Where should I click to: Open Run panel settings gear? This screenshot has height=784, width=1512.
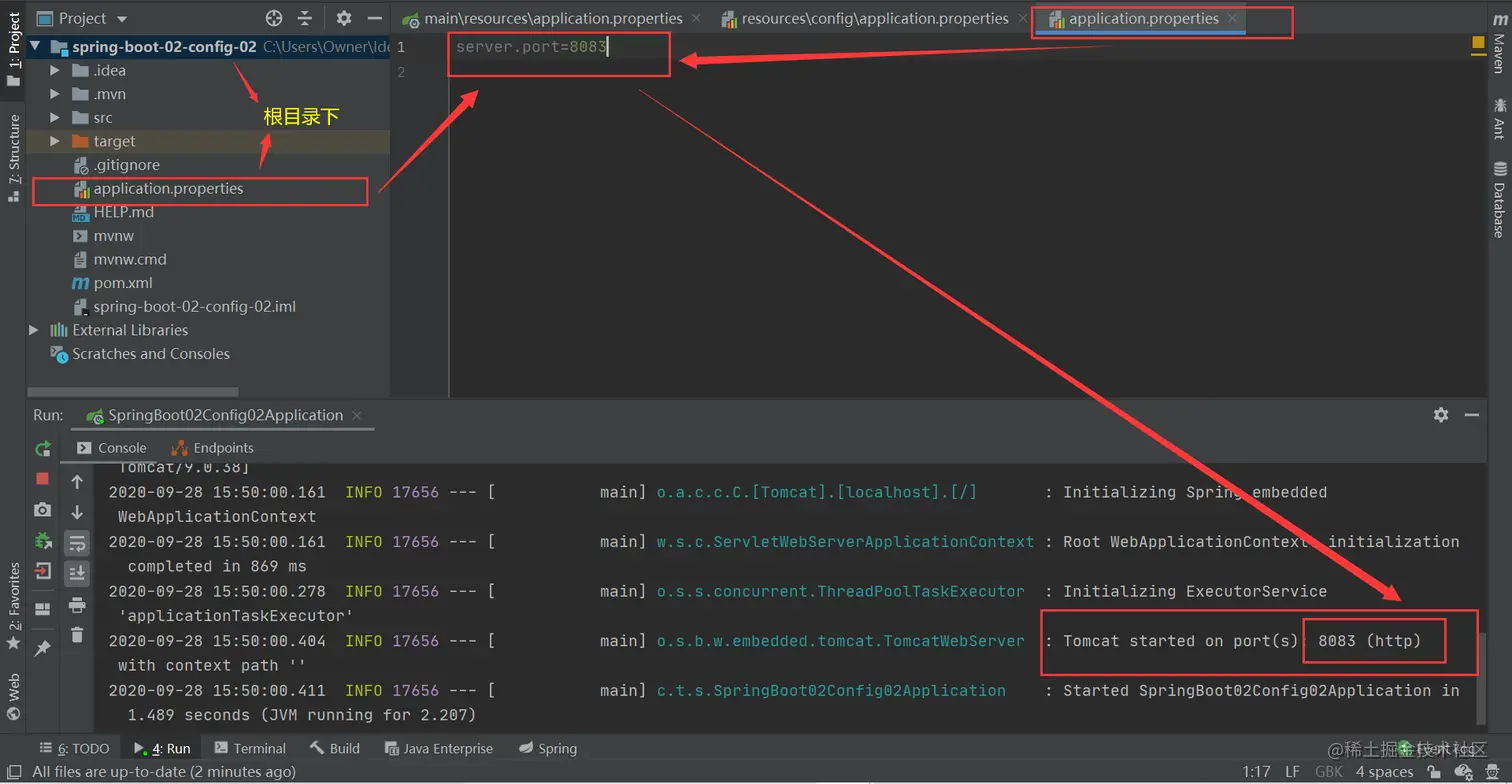point(1441,414)
